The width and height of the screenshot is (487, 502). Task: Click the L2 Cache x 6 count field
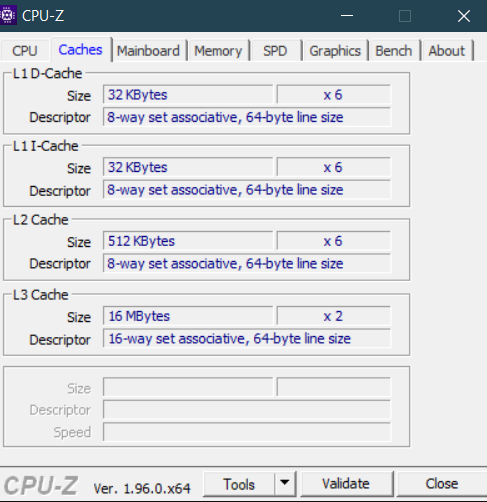333,241
